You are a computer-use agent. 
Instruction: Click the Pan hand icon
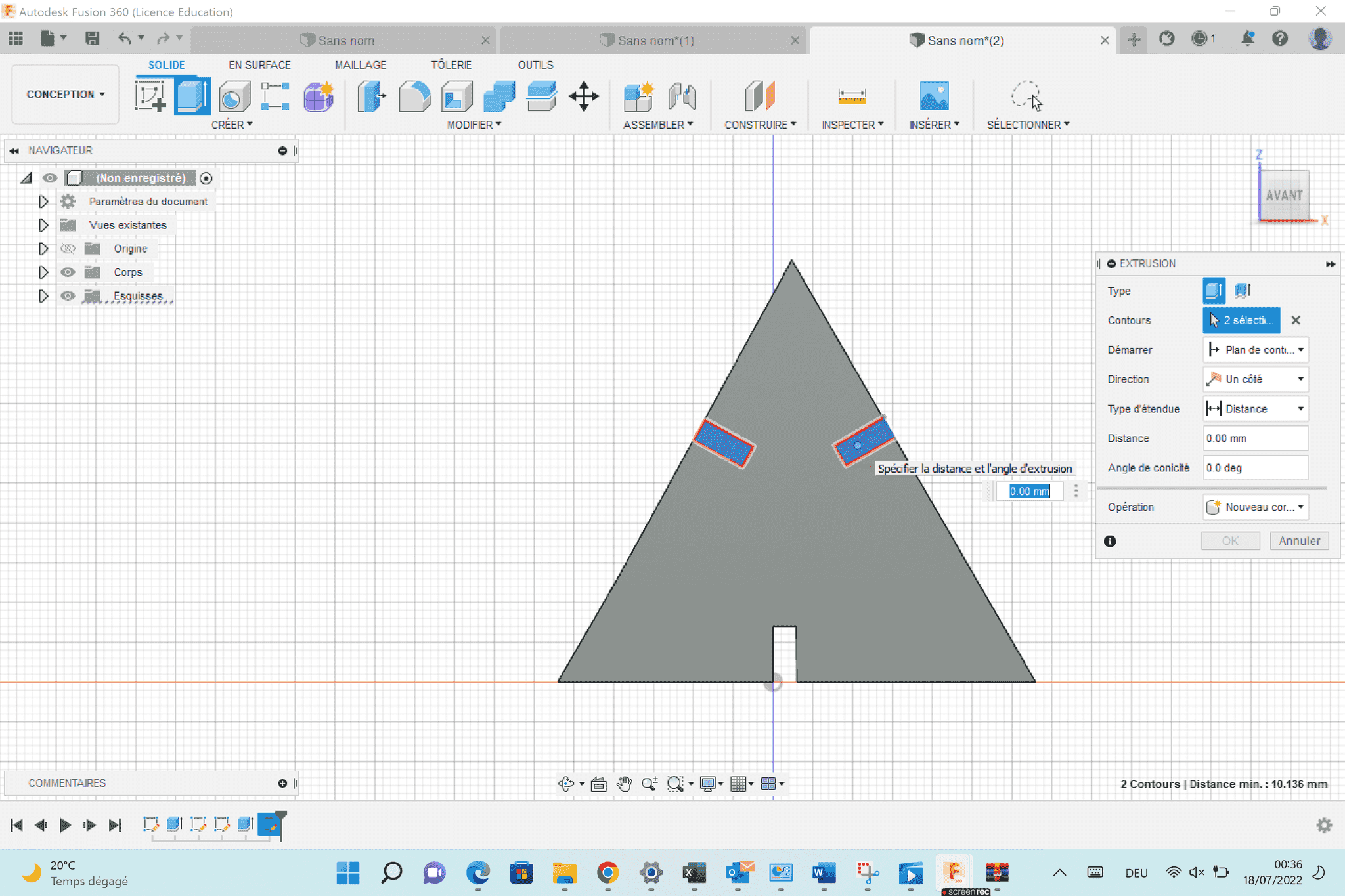(x=624, y=783)
